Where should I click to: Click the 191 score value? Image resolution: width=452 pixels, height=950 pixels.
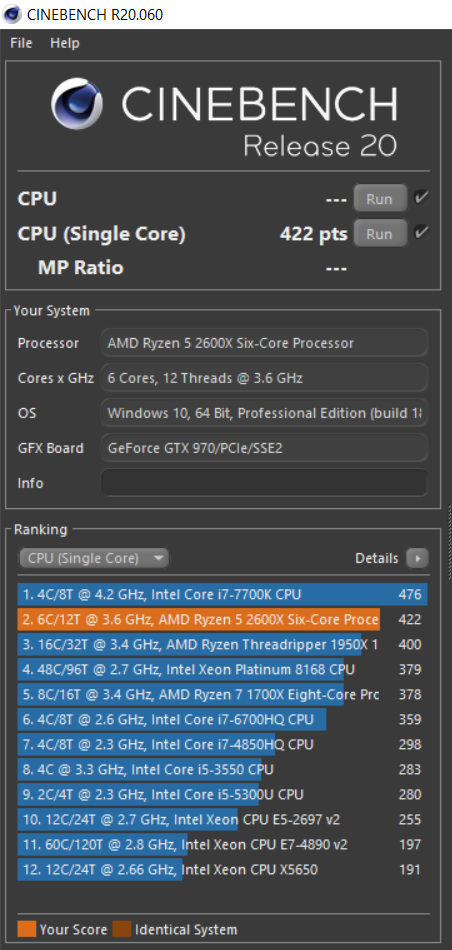[x=410, y=869]
